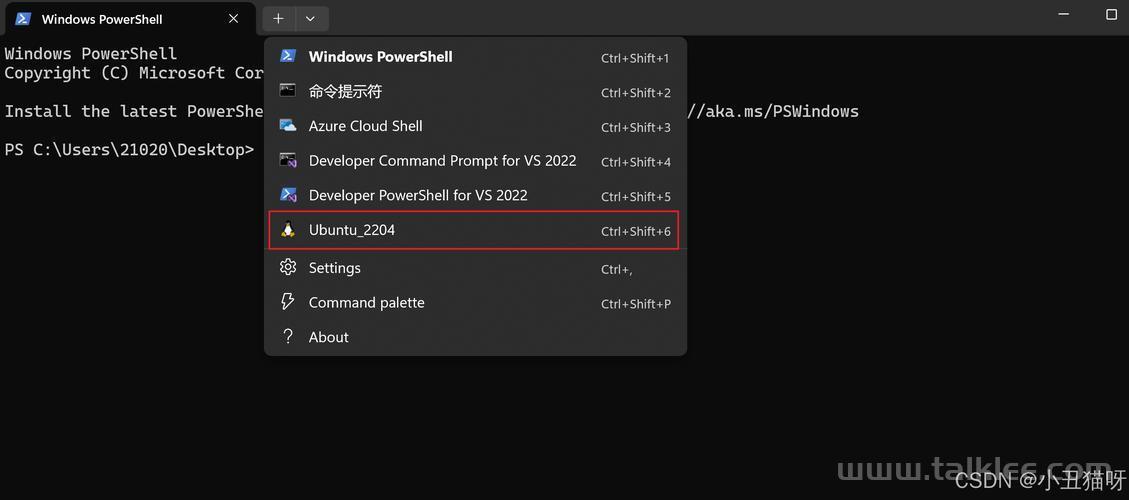Open the Command palette entry
This screenshot has width=1129, height=500.
pyautogui.click(x=475, y=303)
